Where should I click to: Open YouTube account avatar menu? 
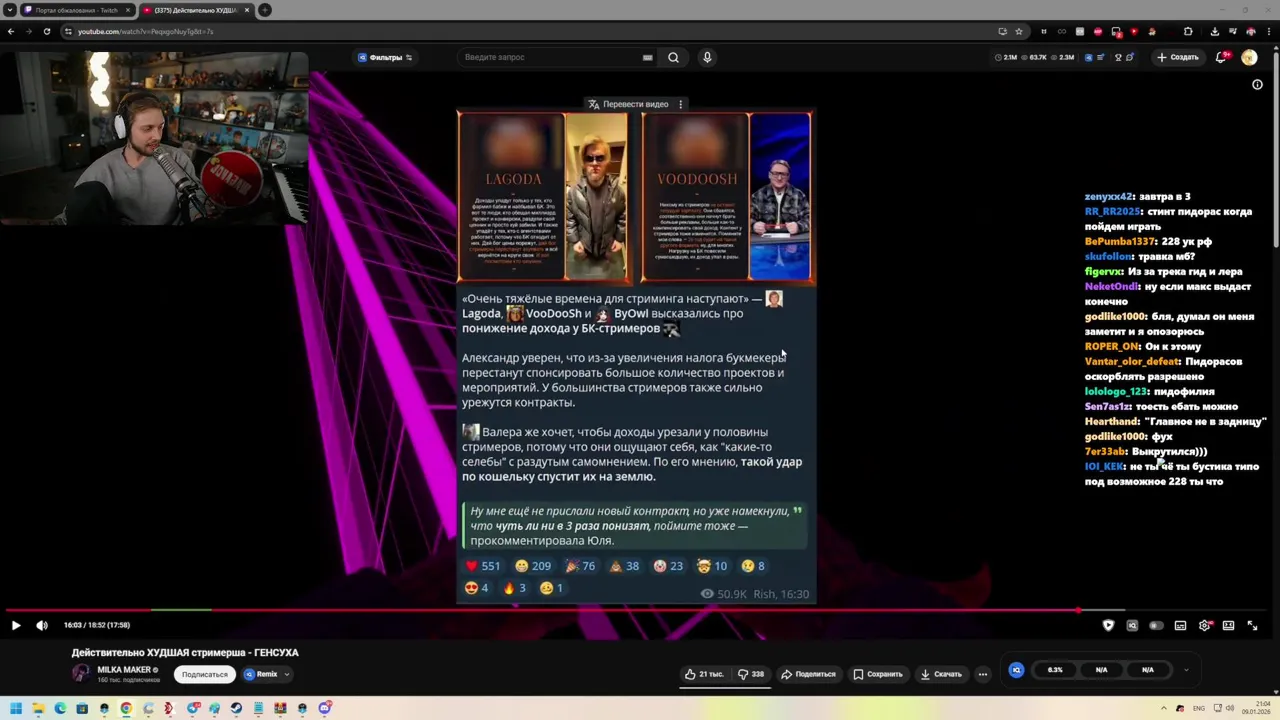(1249, 57)
